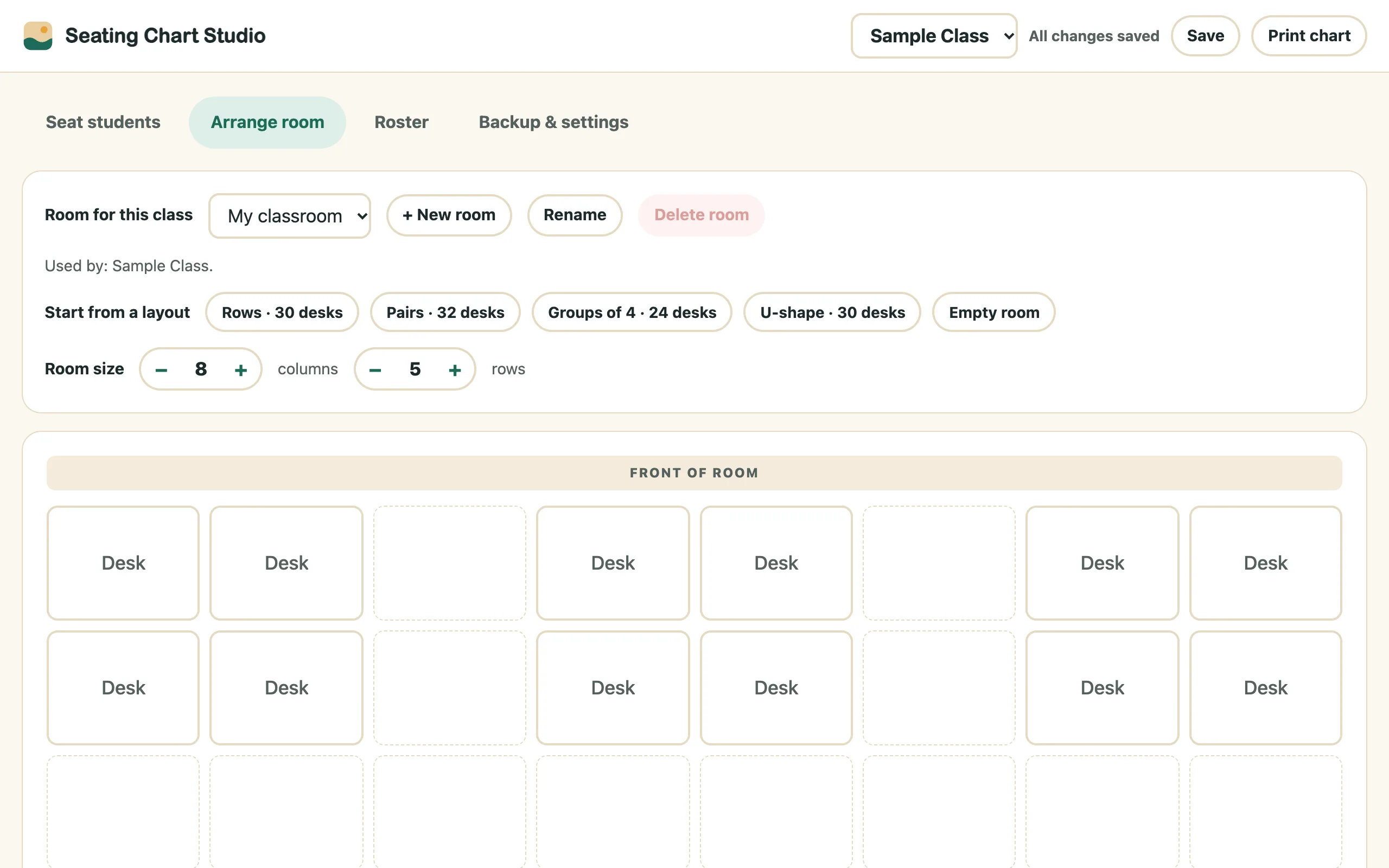The width and height of the screenshot is (1389, 868).
Task: Add a desk in the first cell of the third row
Action: (123, 812)
